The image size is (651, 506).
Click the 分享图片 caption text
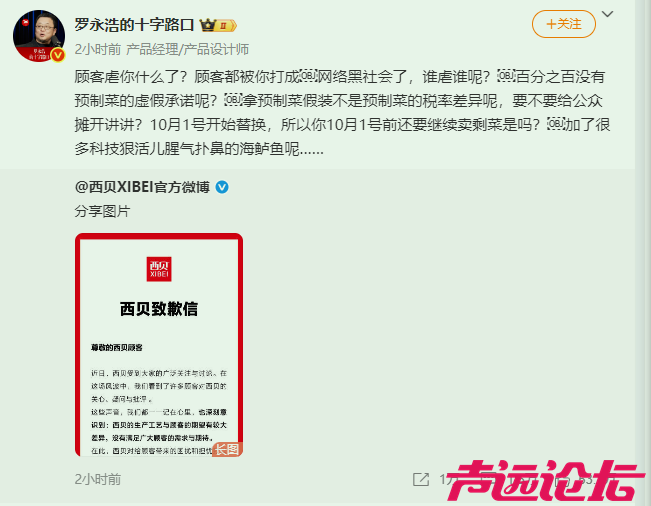pyautogui.click(x=102, y=211)
